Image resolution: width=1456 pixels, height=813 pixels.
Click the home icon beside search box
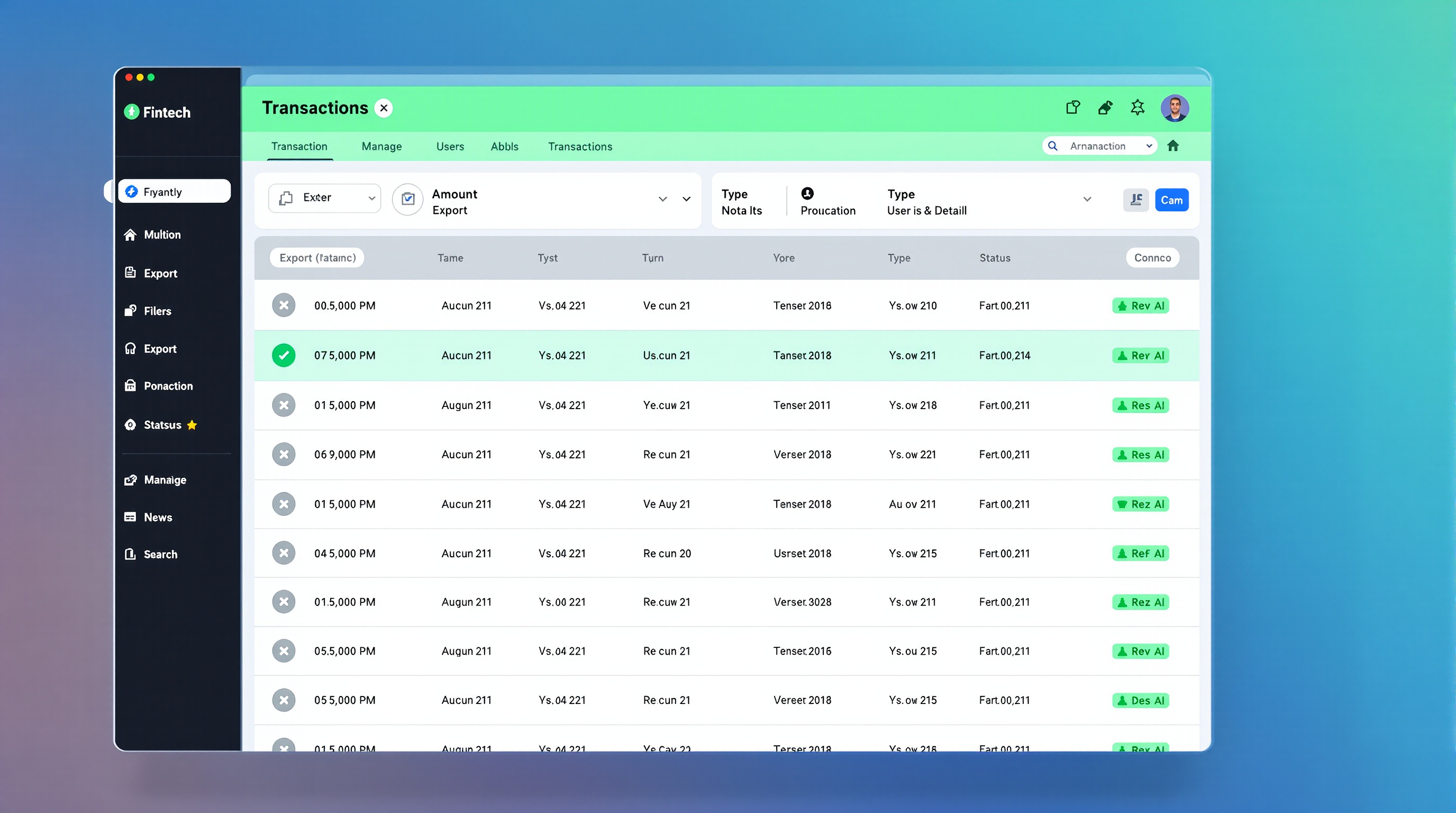click(x=1173, y=146)
